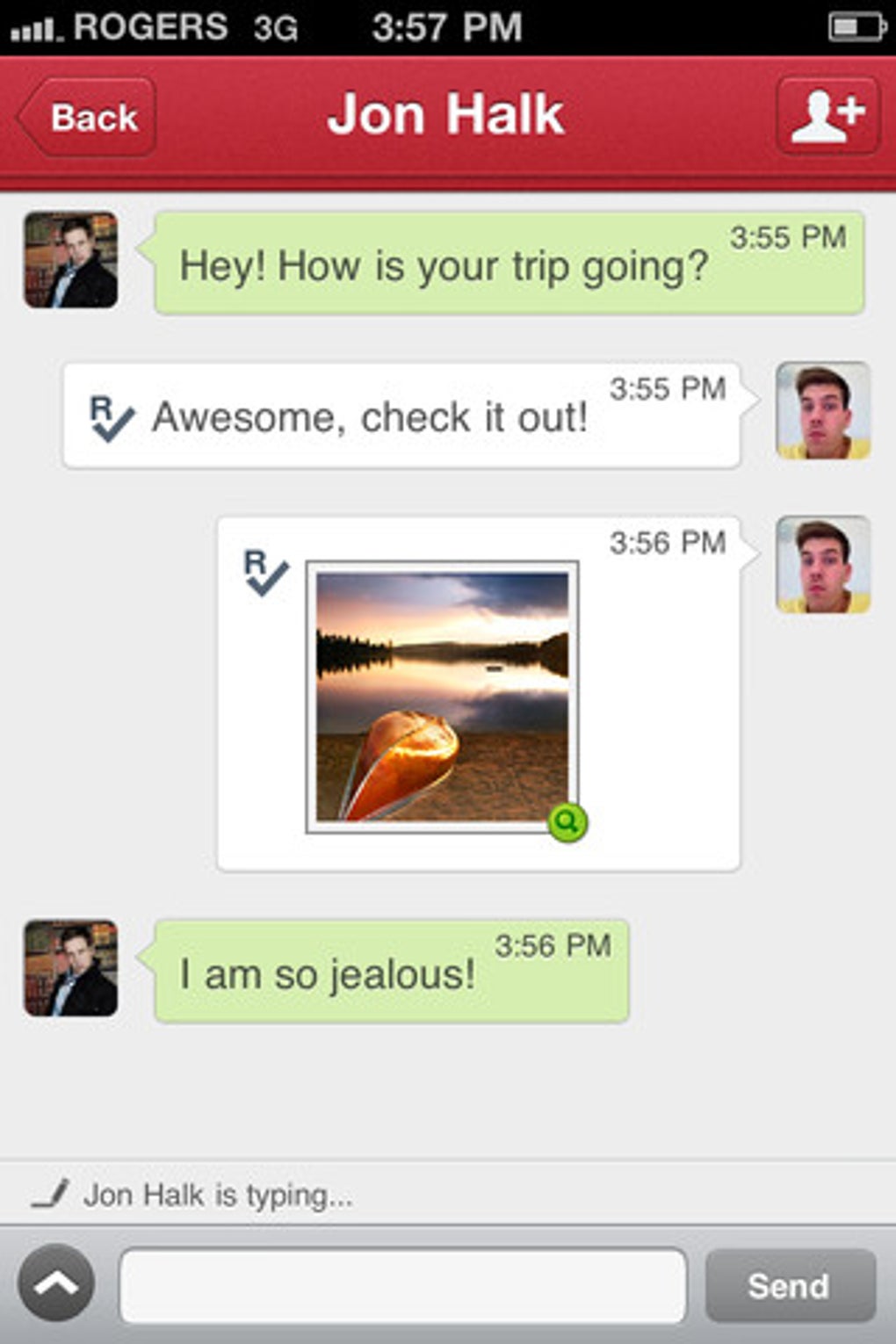Tap the pencil typing indicator icon
The height and width of the screenshot is (1344, 896).
tap(50, 1195)
